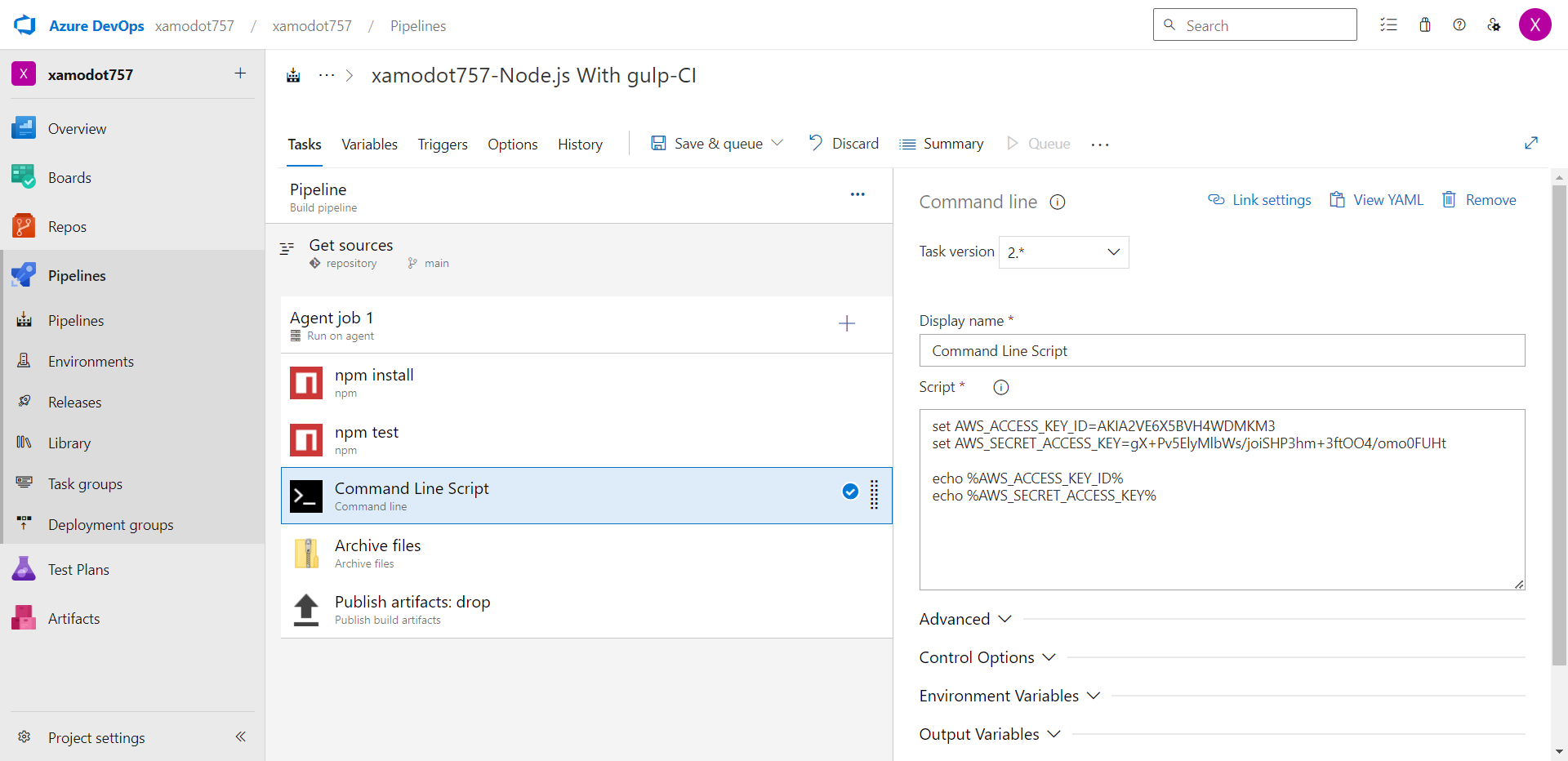Switch to the Variables tab
This screenshot has width=1568, height=761.
point(369,145)
